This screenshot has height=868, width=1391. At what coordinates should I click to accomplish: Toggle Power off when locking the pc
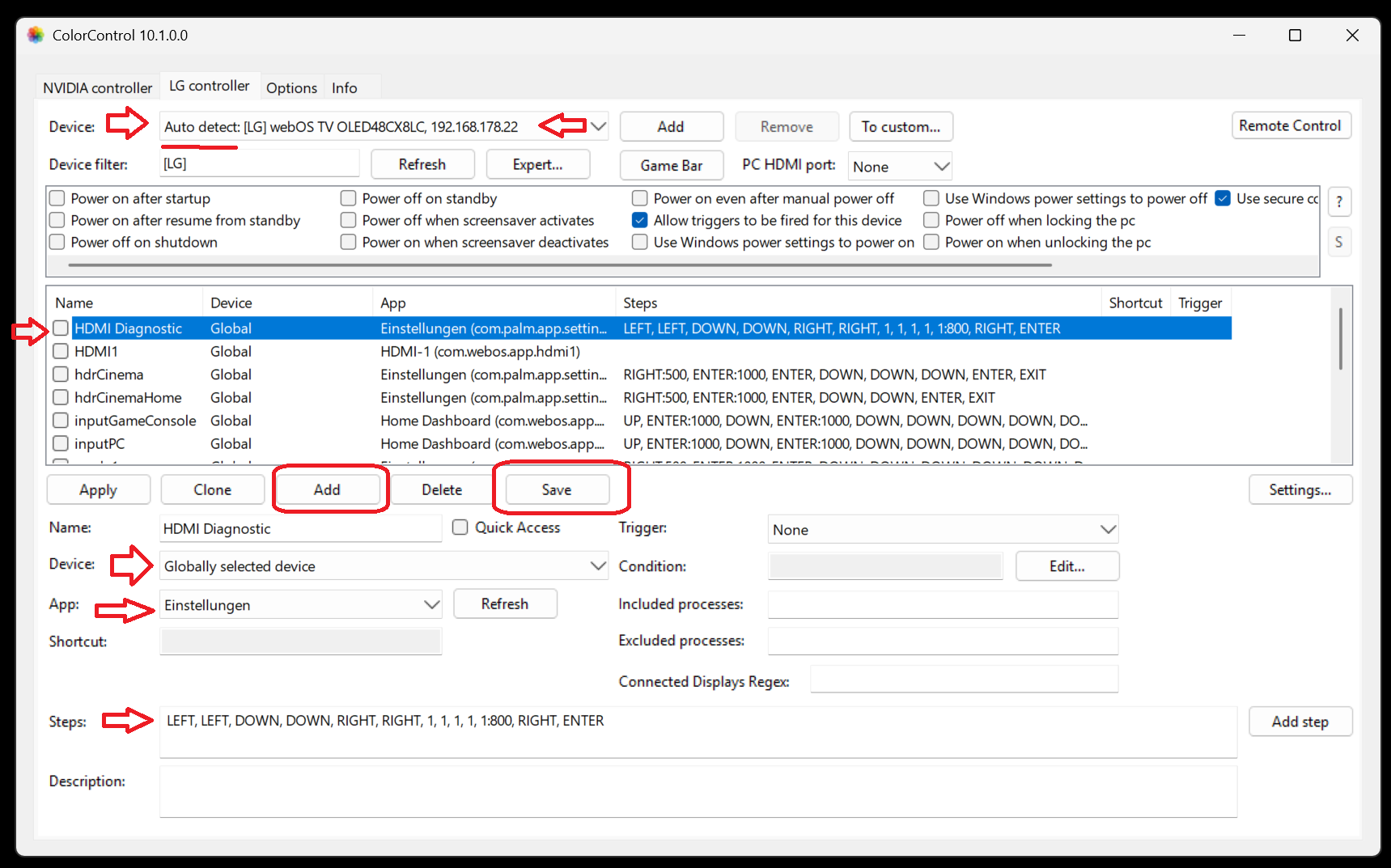(x=931, y=220)
